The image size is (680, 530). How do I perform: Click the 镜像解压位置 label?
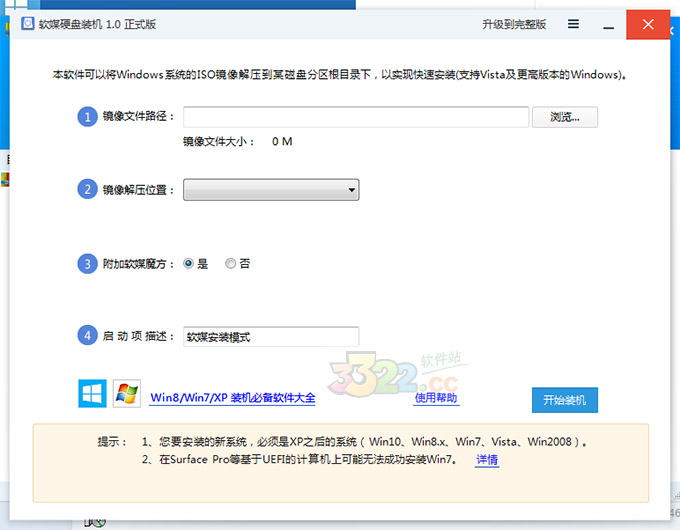tap(138, 190)
